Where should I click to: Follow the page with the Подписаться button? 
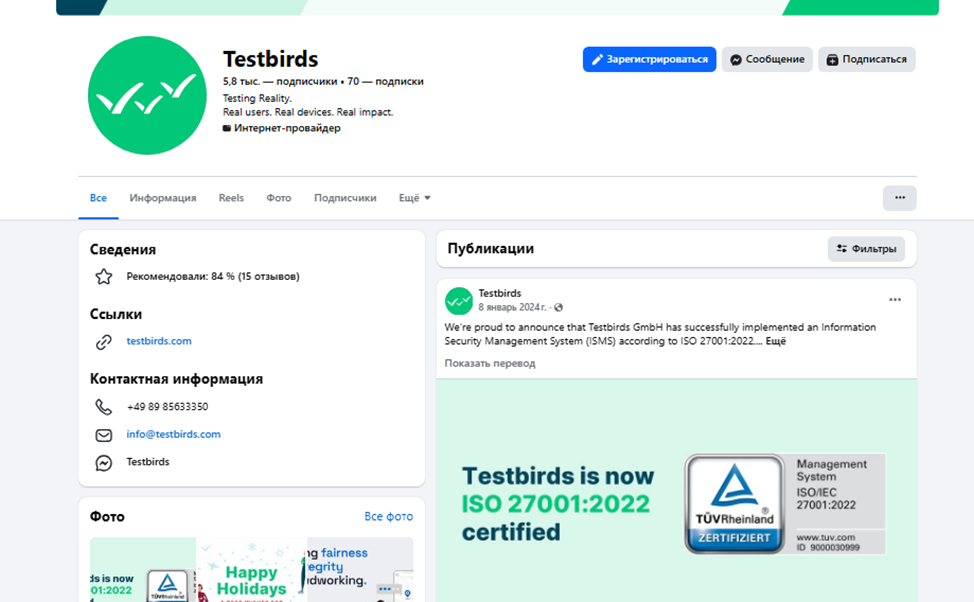pos(867,60)
